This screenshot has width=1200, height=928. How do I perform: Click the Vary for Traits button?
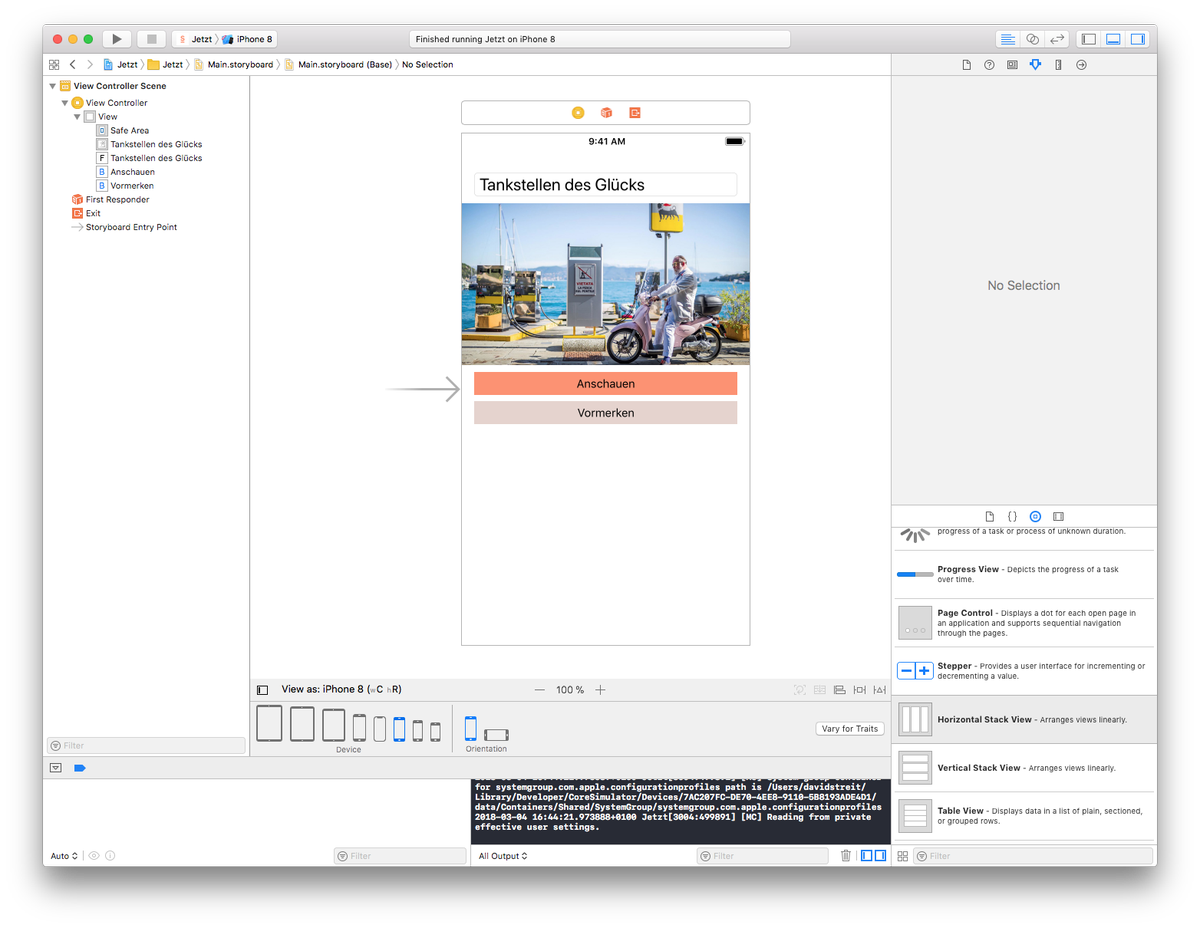coord(849,728)
